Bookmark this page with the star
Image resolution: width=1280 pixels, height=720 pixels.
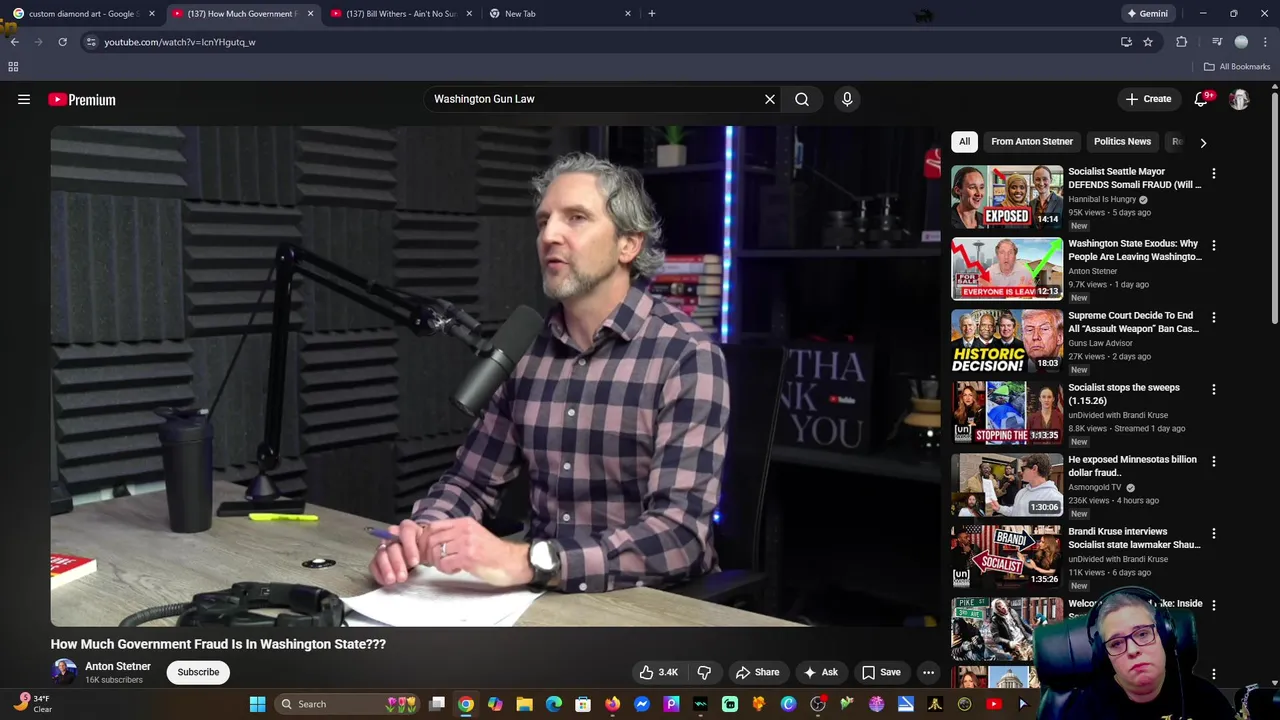pyautogui.click(x=1148, y=42)
